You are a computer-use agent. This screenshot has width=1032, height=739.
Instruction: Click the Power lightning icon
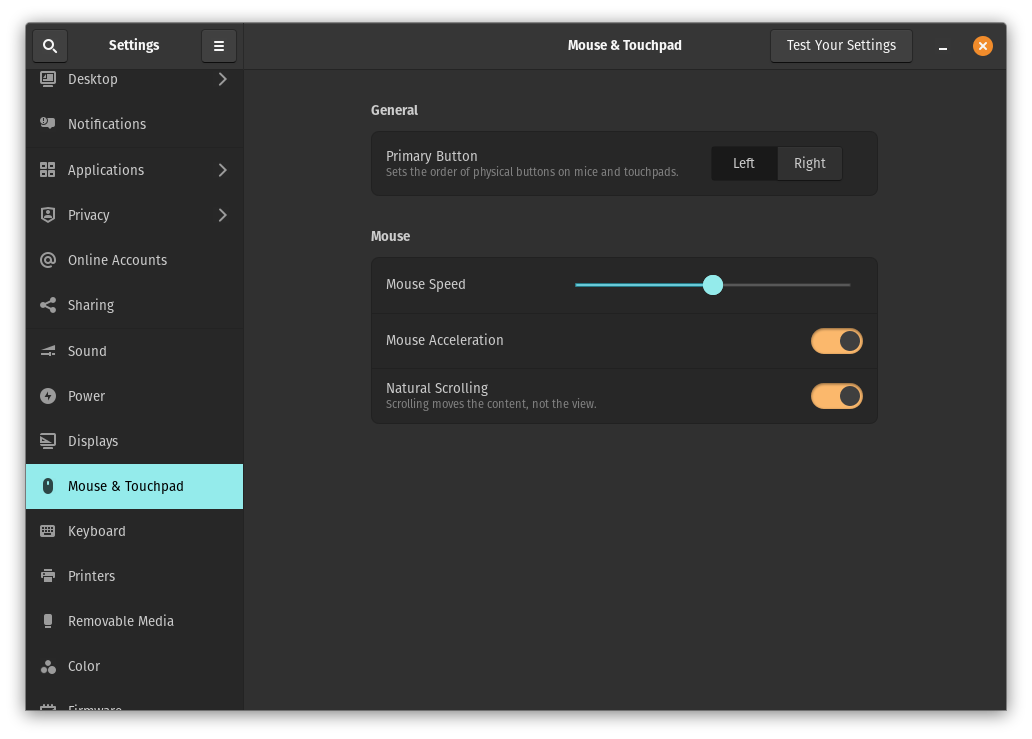click(x=47, y=395)
